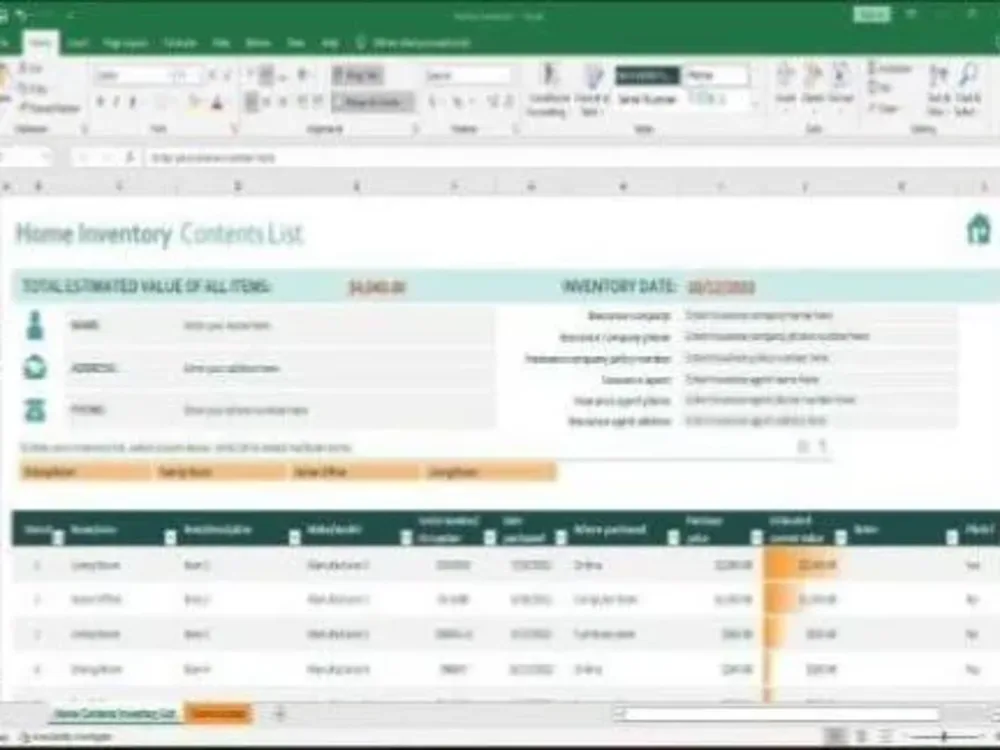Increase the font size
1000x750 pixels.
click(212, 76)
